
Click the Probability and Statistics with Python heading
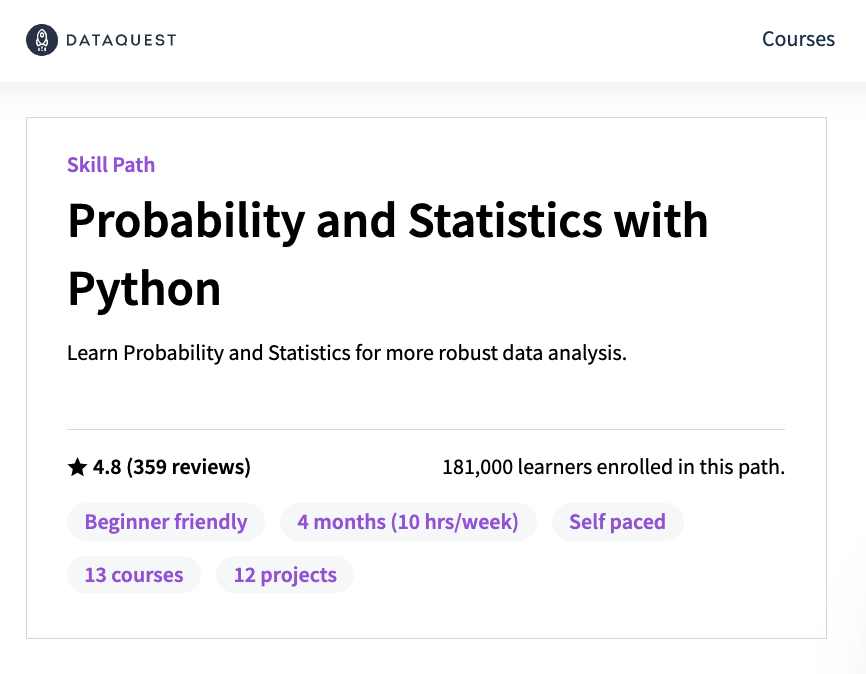click(388, 254)
